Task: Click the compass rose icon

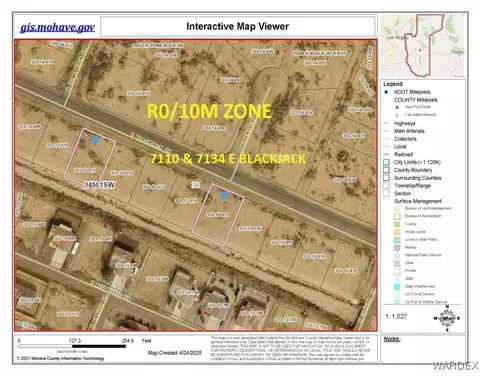Action: (447, 318)
